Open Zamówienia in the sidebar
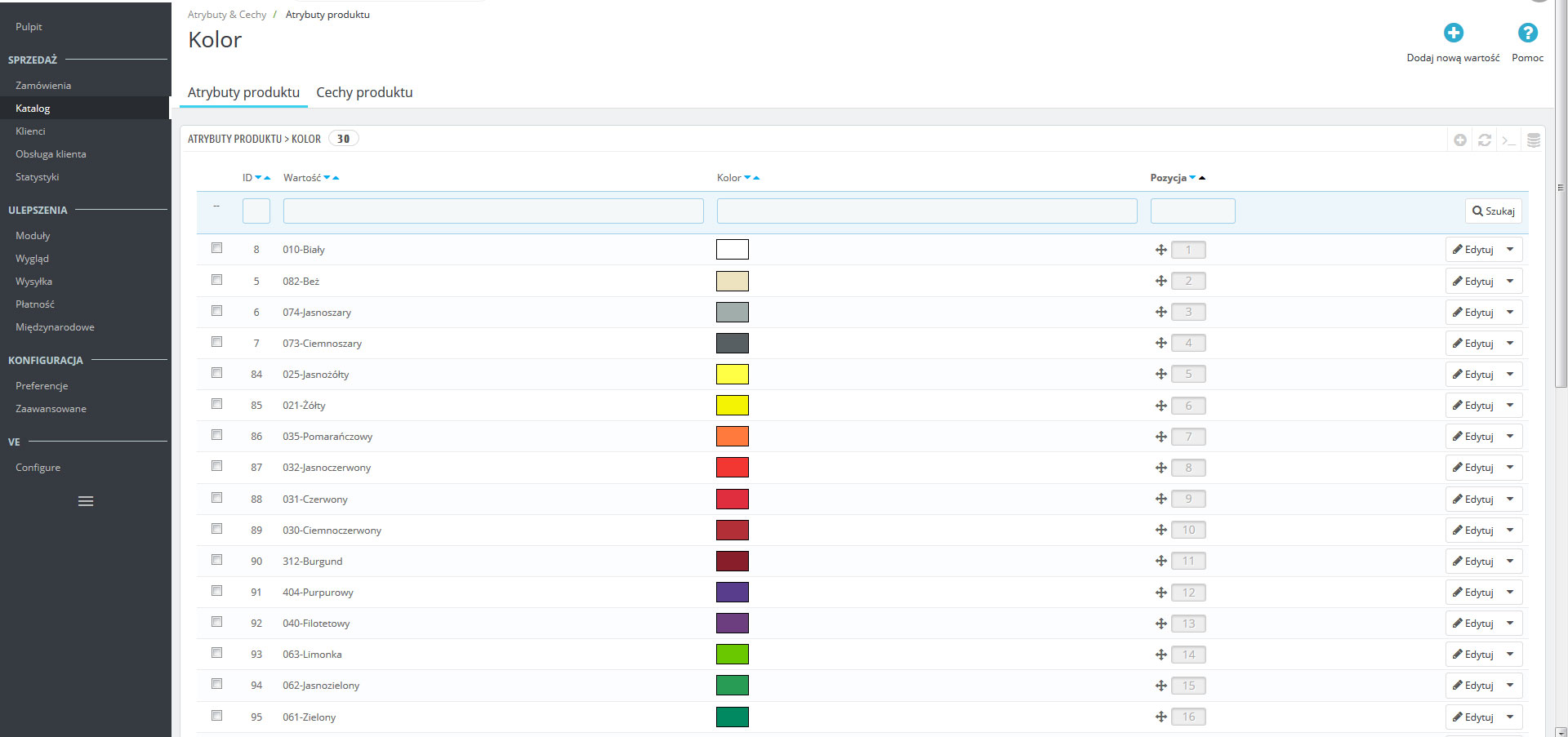The width and height of the screenshot is (1568, 737). (x=43, y=85)
